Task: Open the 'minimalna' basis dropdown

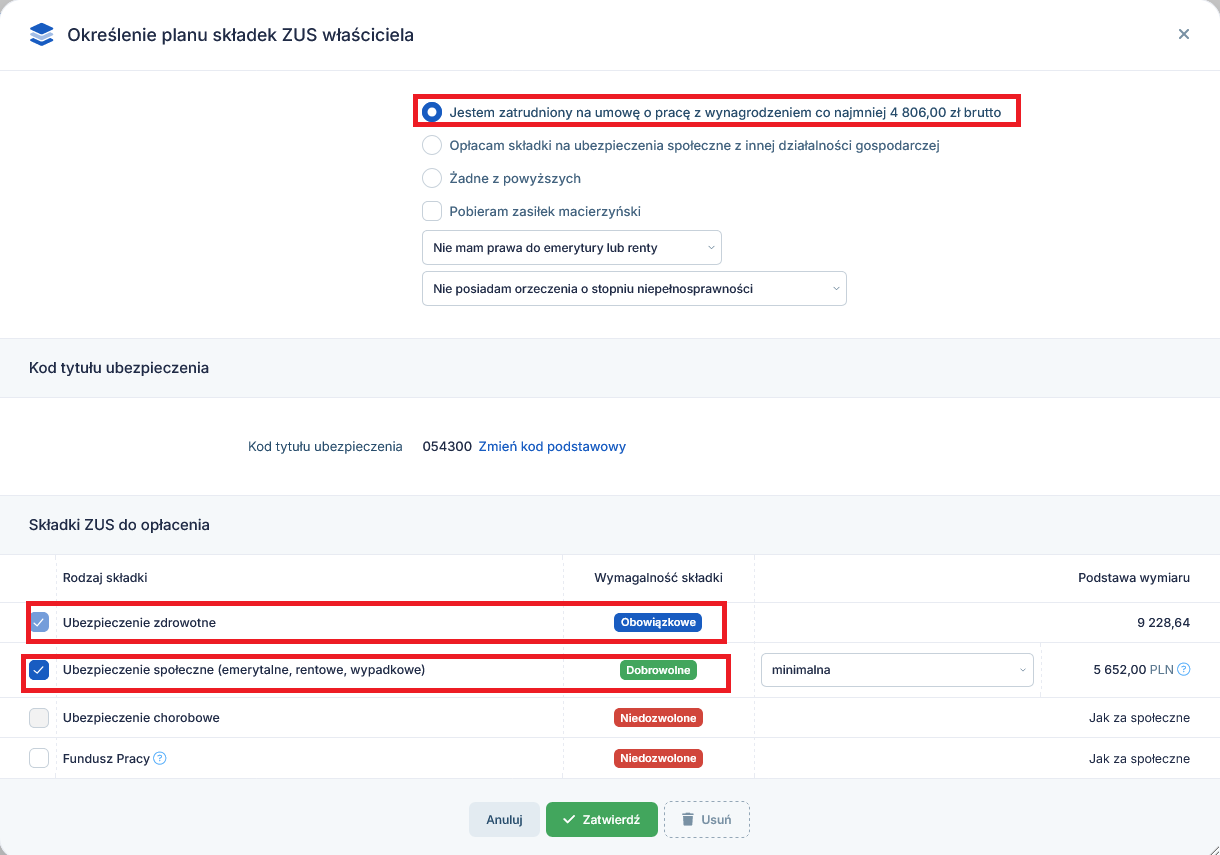Action: (897, 670)
